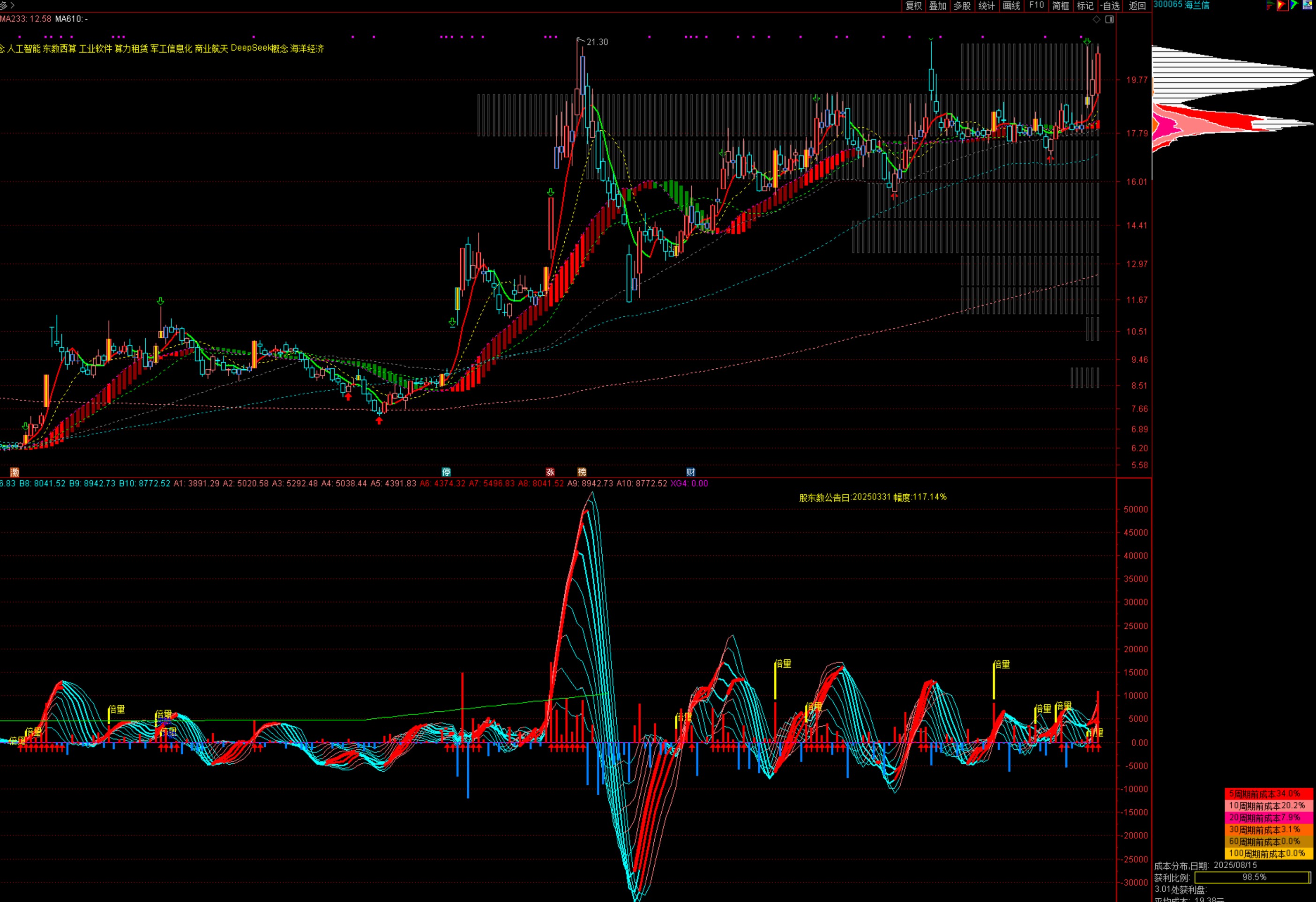Click the 10周期前成本 pink swatch
This screenshot has height=902, width=1316.
pyautogui.click(x=1269, y=806)
